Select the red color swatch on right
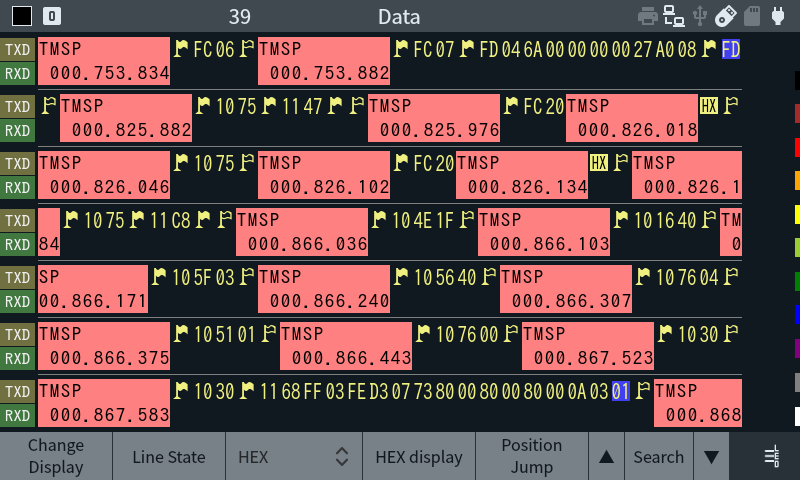This screenshot has height=480, width=800. coord(797,147)
